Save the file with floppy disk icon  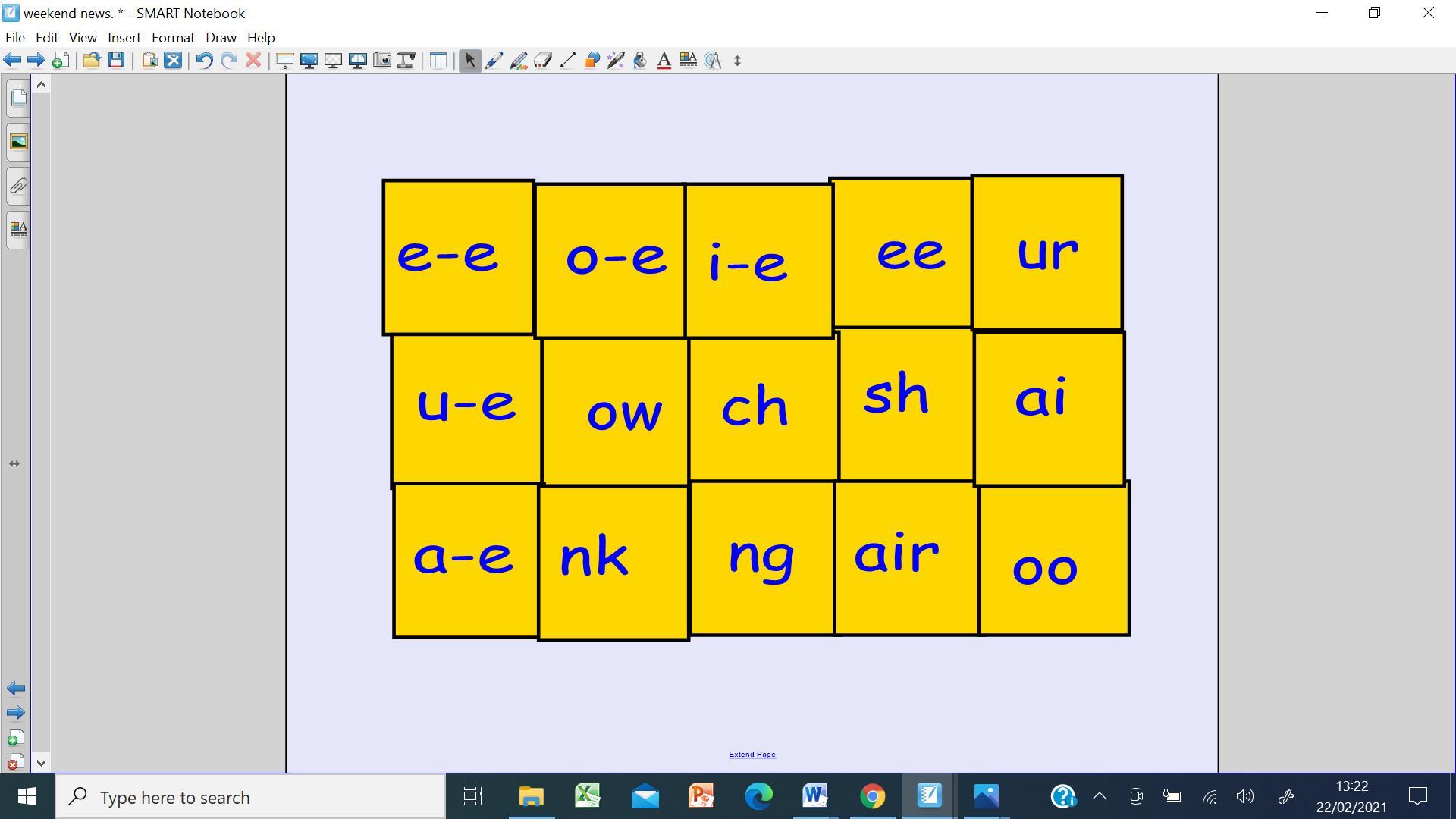coord(116,61)
